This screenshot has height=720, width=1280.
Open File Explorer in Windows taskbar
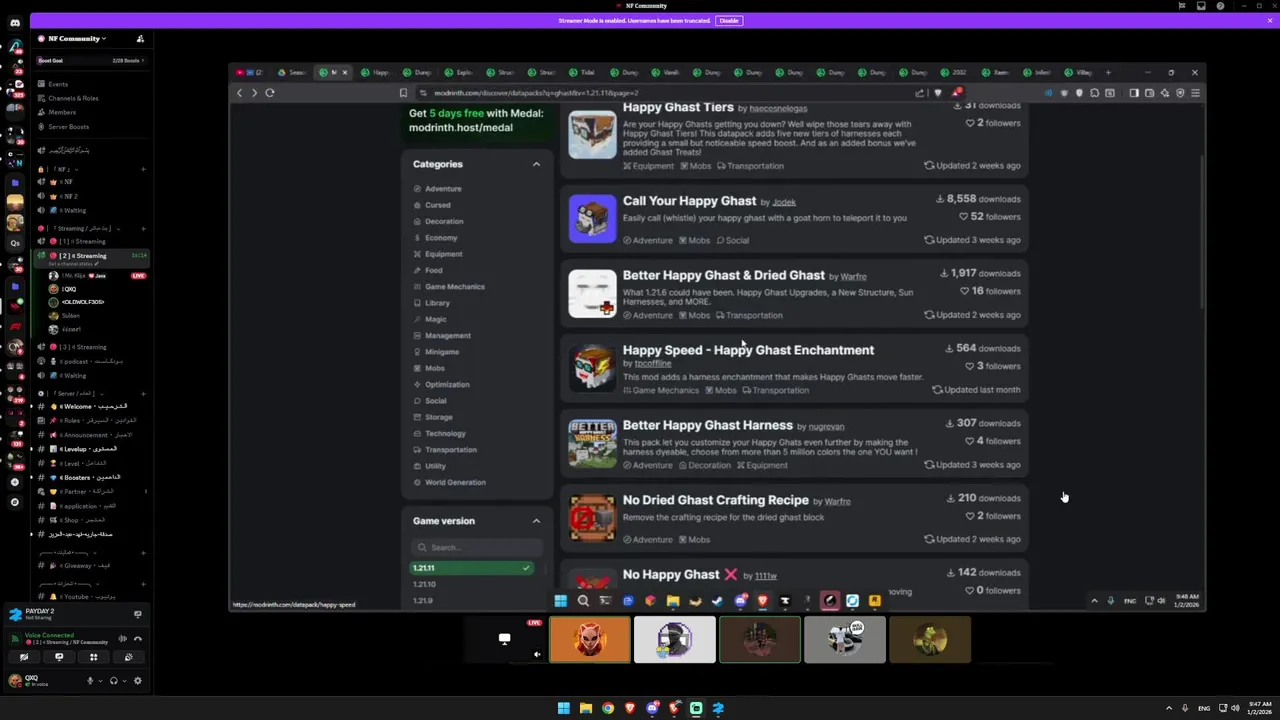tap(586, 708)
